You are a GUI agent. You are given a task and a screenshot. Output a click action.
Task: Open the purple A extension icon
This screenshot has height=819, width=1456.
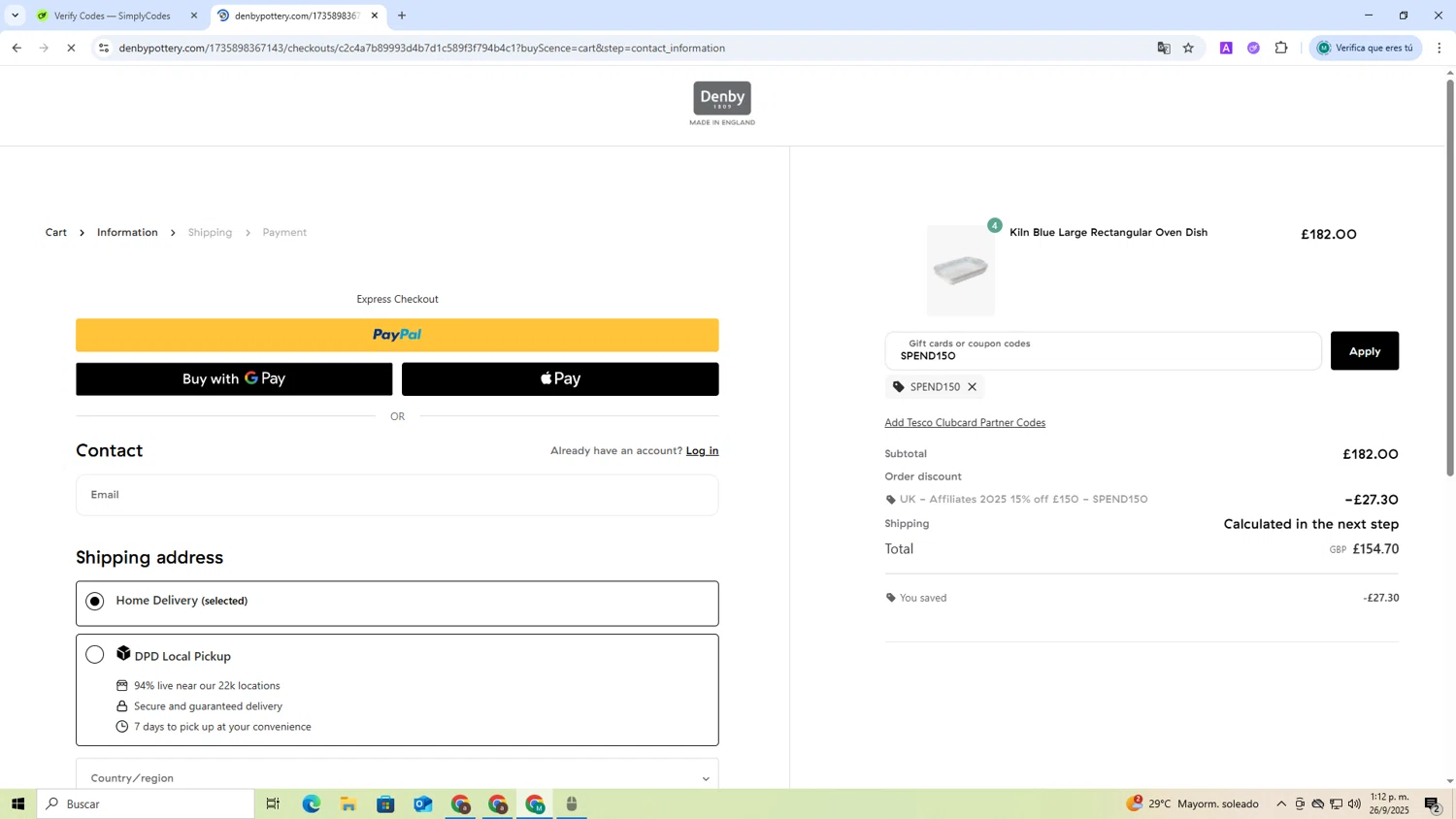click(1226, 48)
